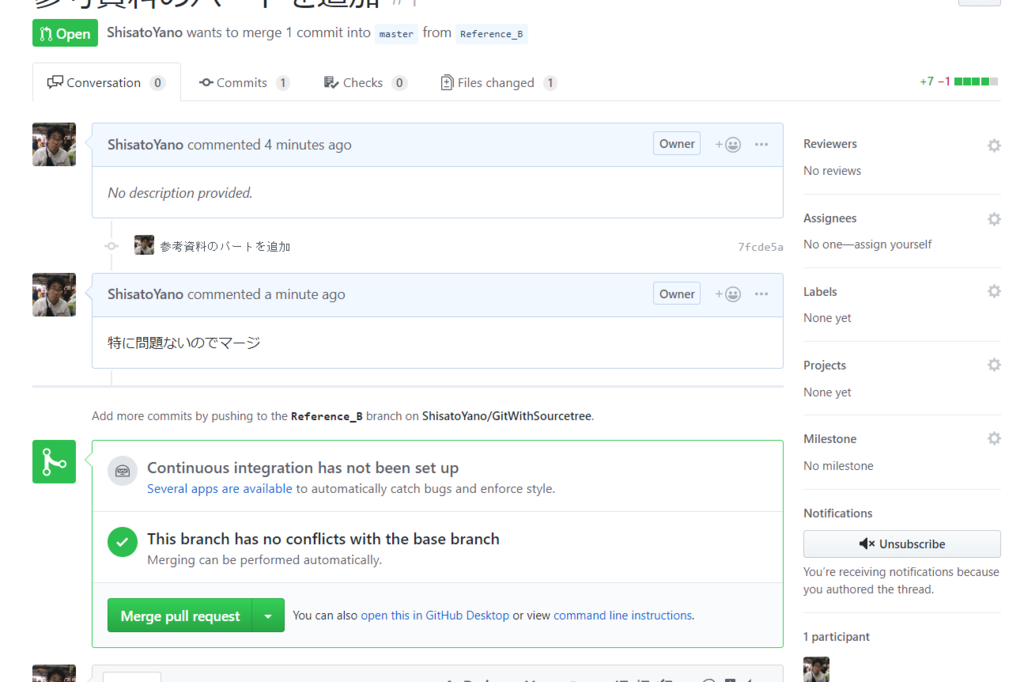Add reaction to the a minute ago comment
1024x682 pixels.
click(x=728, y=294)
